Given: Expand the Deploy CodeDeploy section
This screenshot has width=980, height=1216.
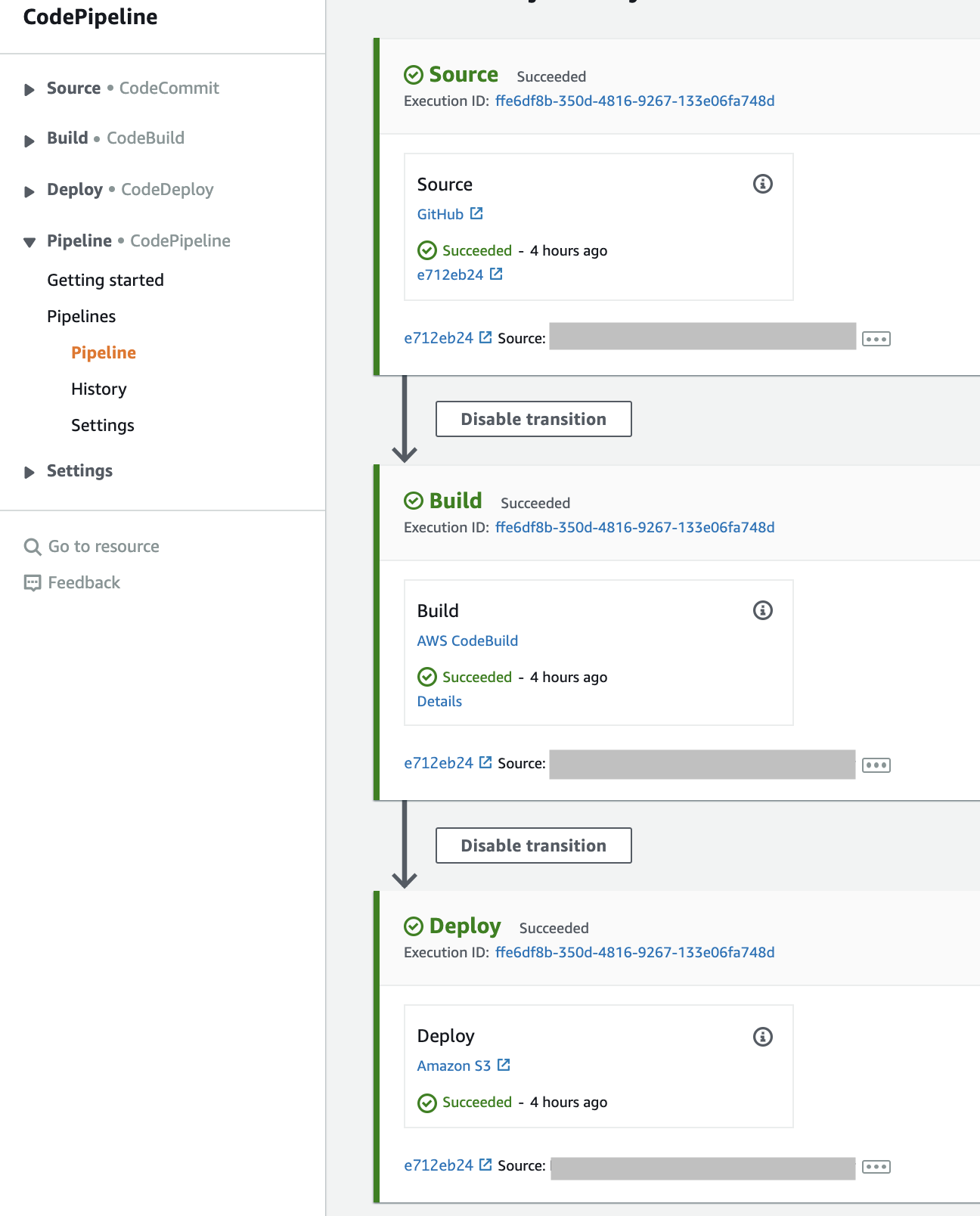Looking at the screenshot, I should coord(29,191).
